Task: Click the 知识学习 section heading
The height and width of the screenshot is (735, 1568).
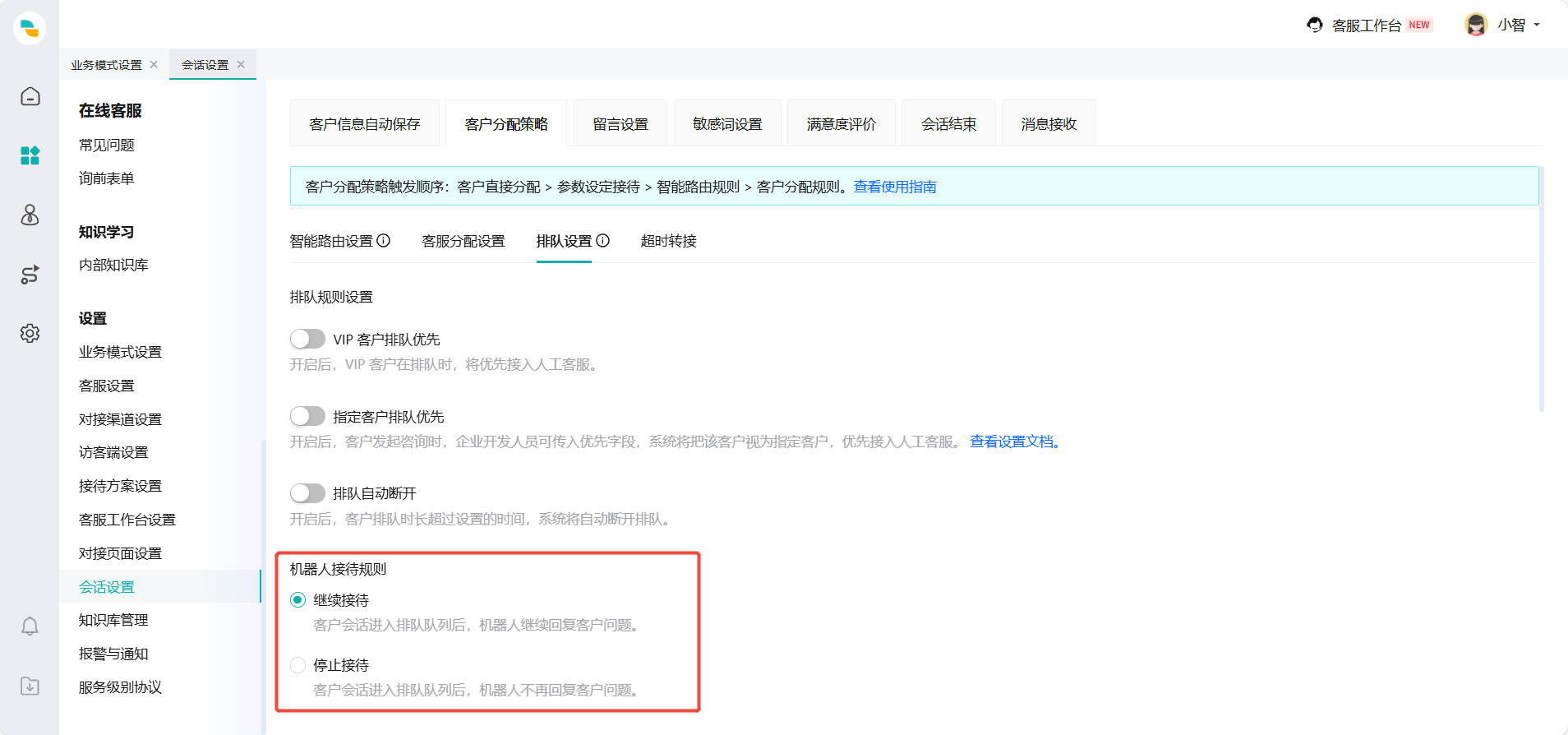Action: [106, 232]
